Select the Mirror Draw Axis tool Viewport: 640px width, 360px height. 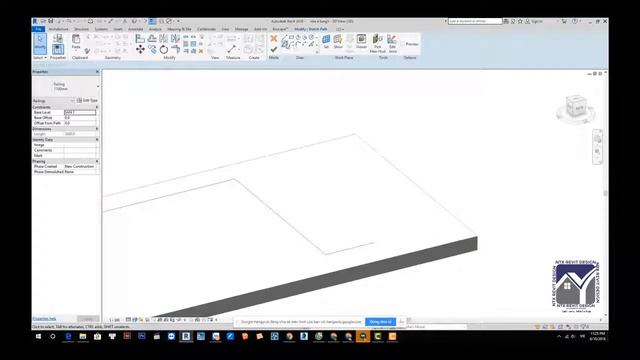[x=176, y=38]
